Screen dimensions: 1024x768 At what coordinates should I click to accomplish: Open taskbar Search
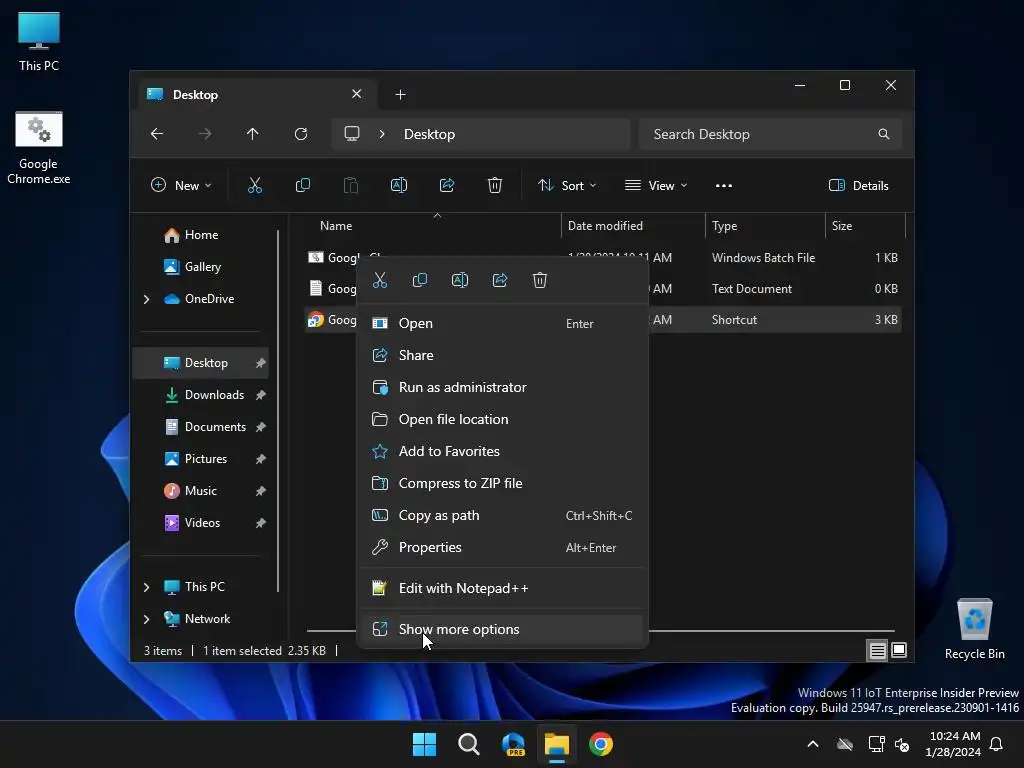pos(469,744)
